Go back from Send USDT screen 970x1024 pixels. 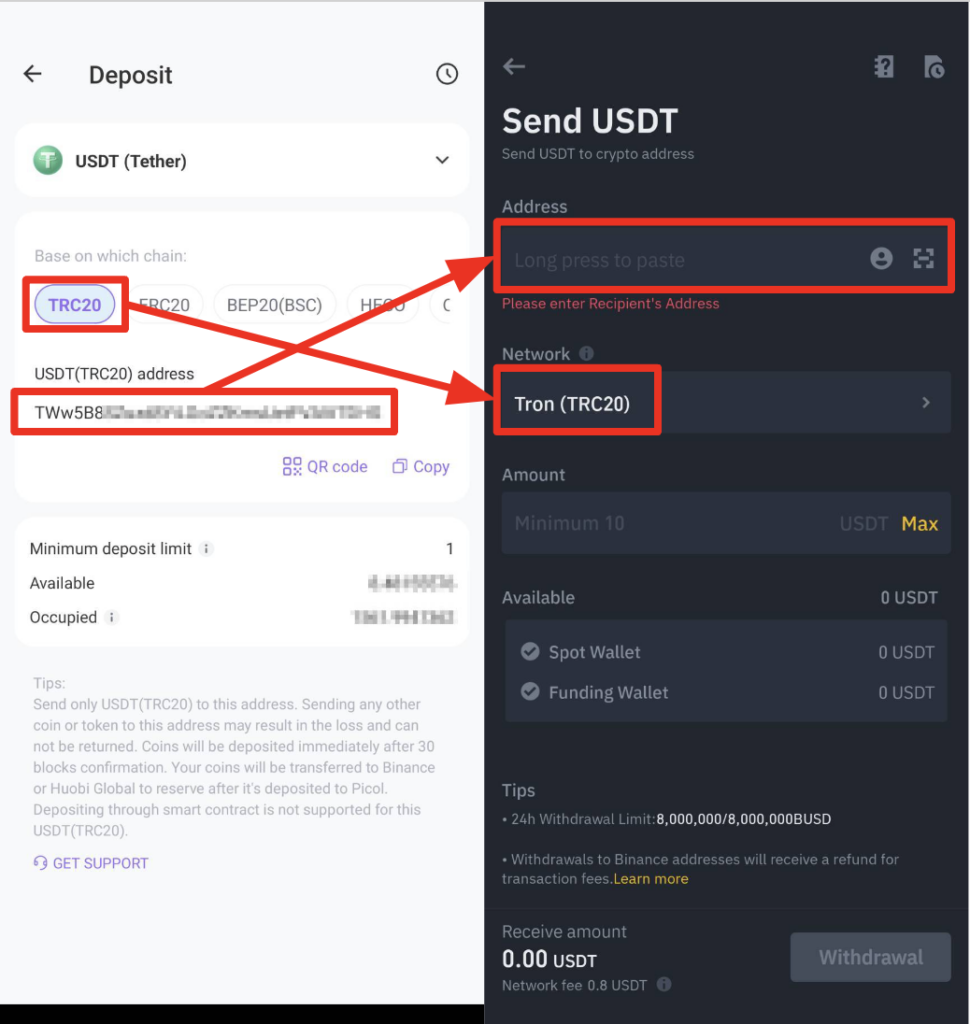coord(514,66)
